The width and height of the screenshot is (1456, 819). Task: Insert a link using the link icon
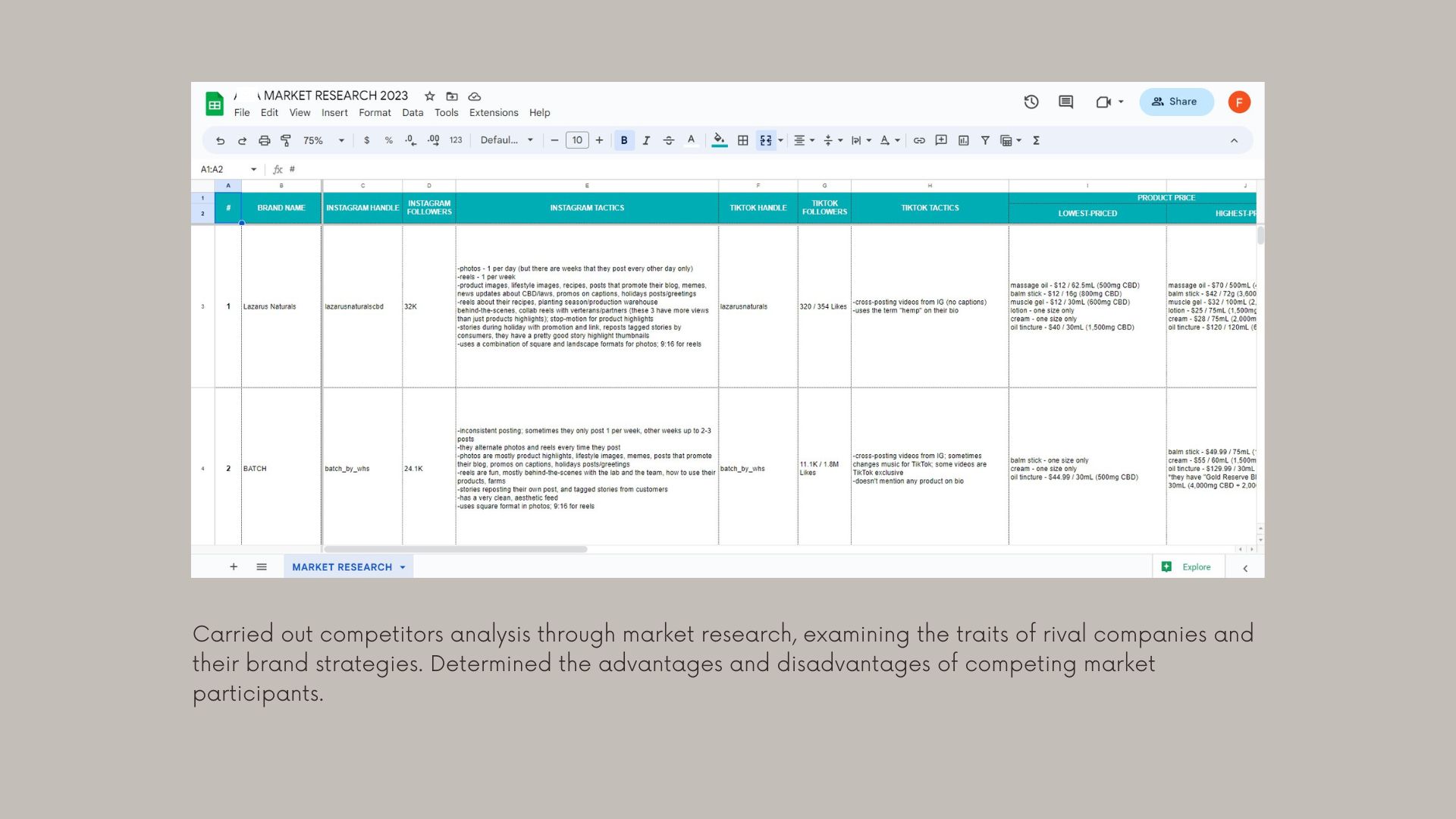919,140
